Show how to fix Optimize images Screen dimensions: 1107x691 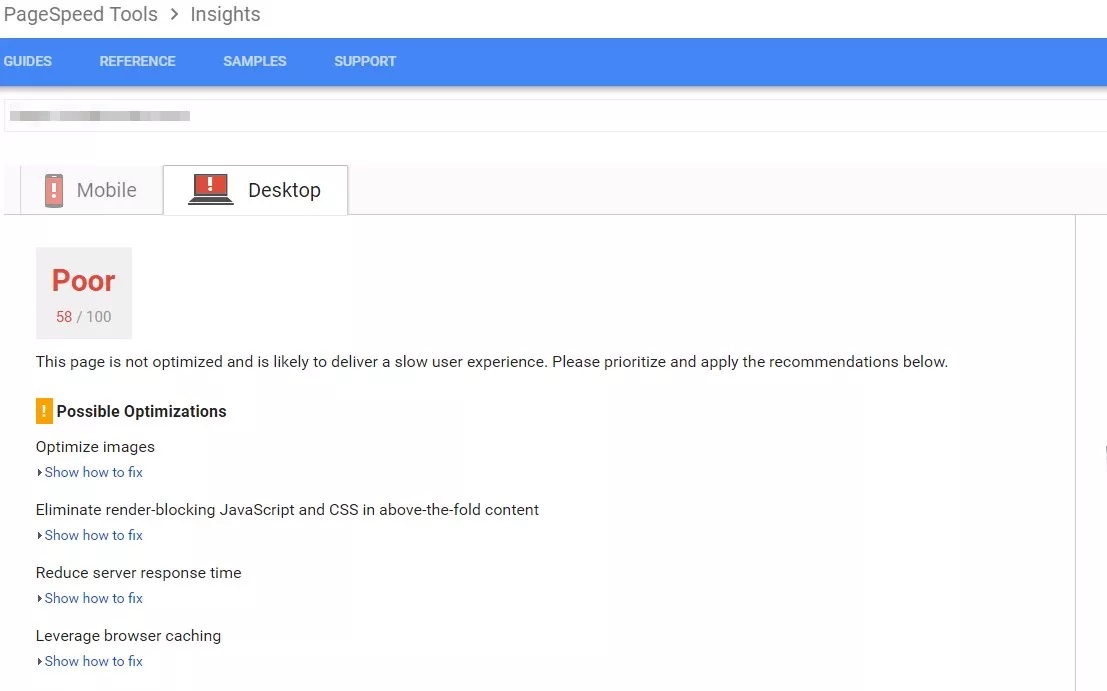click(x=93, y=472)
